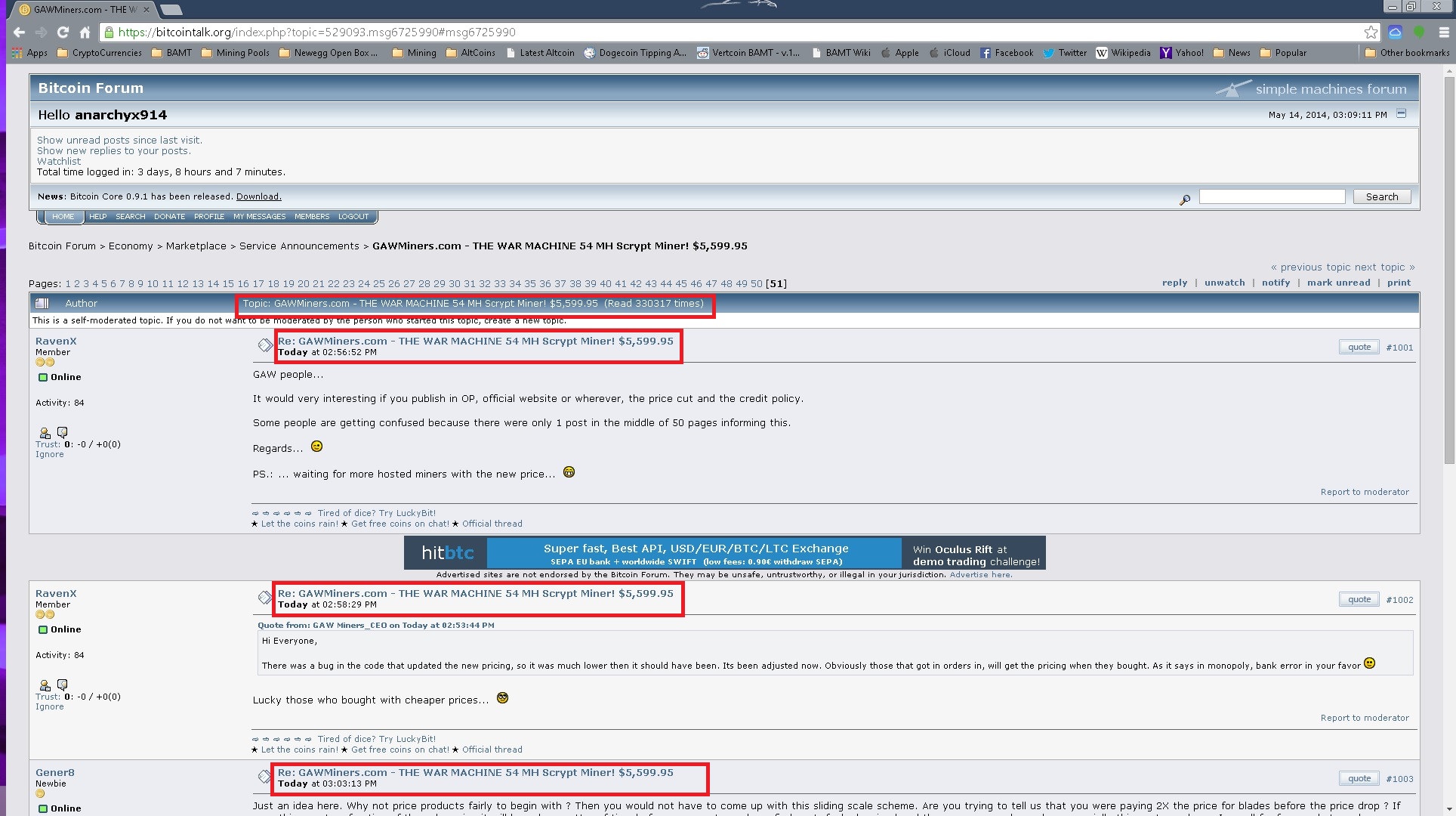Send personal message icon under RavenX #1001
The width and height of the screenshot is (1456, 816).
pos(63,432)
